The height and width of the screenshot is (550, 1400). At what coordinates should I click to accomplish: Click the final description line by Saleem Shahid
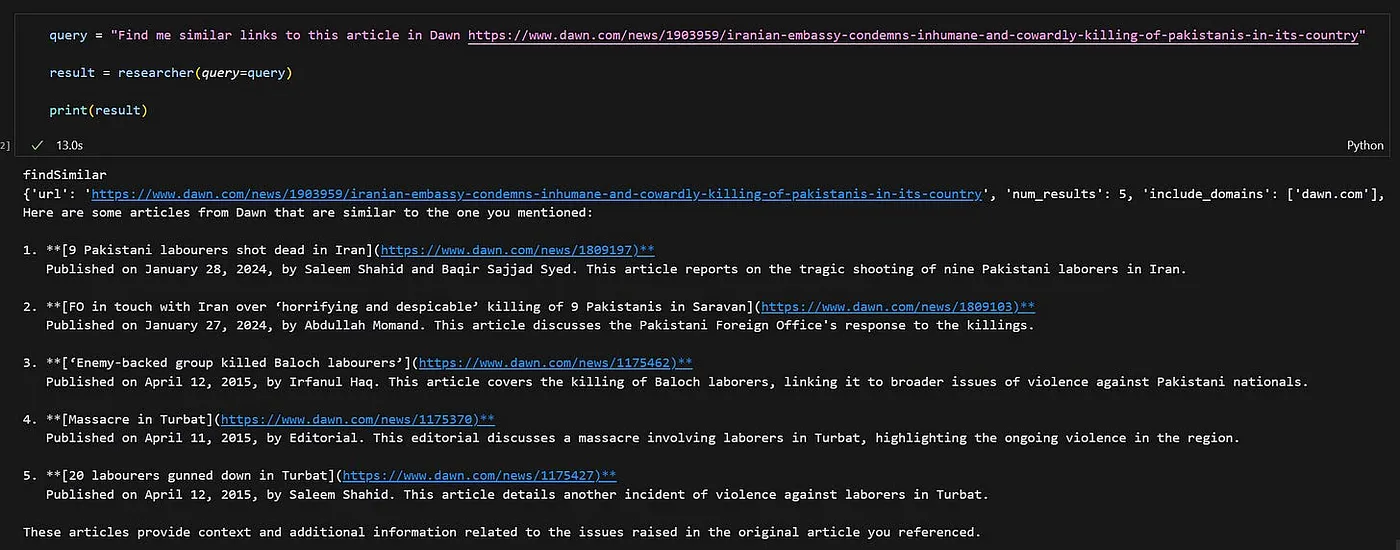tap(517, 495)
